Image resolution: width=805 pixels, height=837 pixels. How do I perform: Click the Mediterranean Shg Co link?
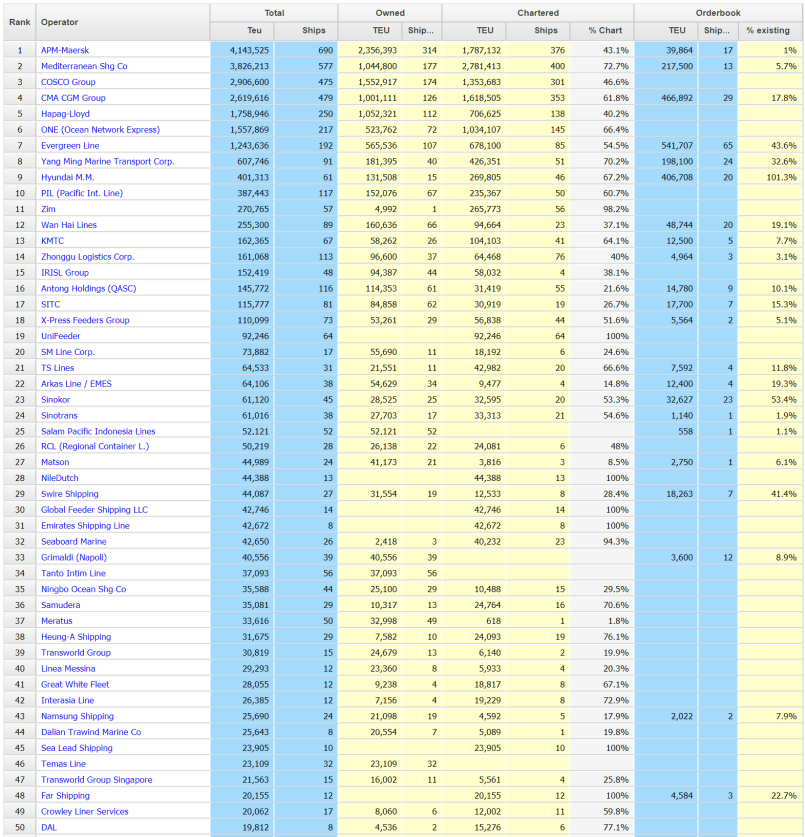[84, 66]
